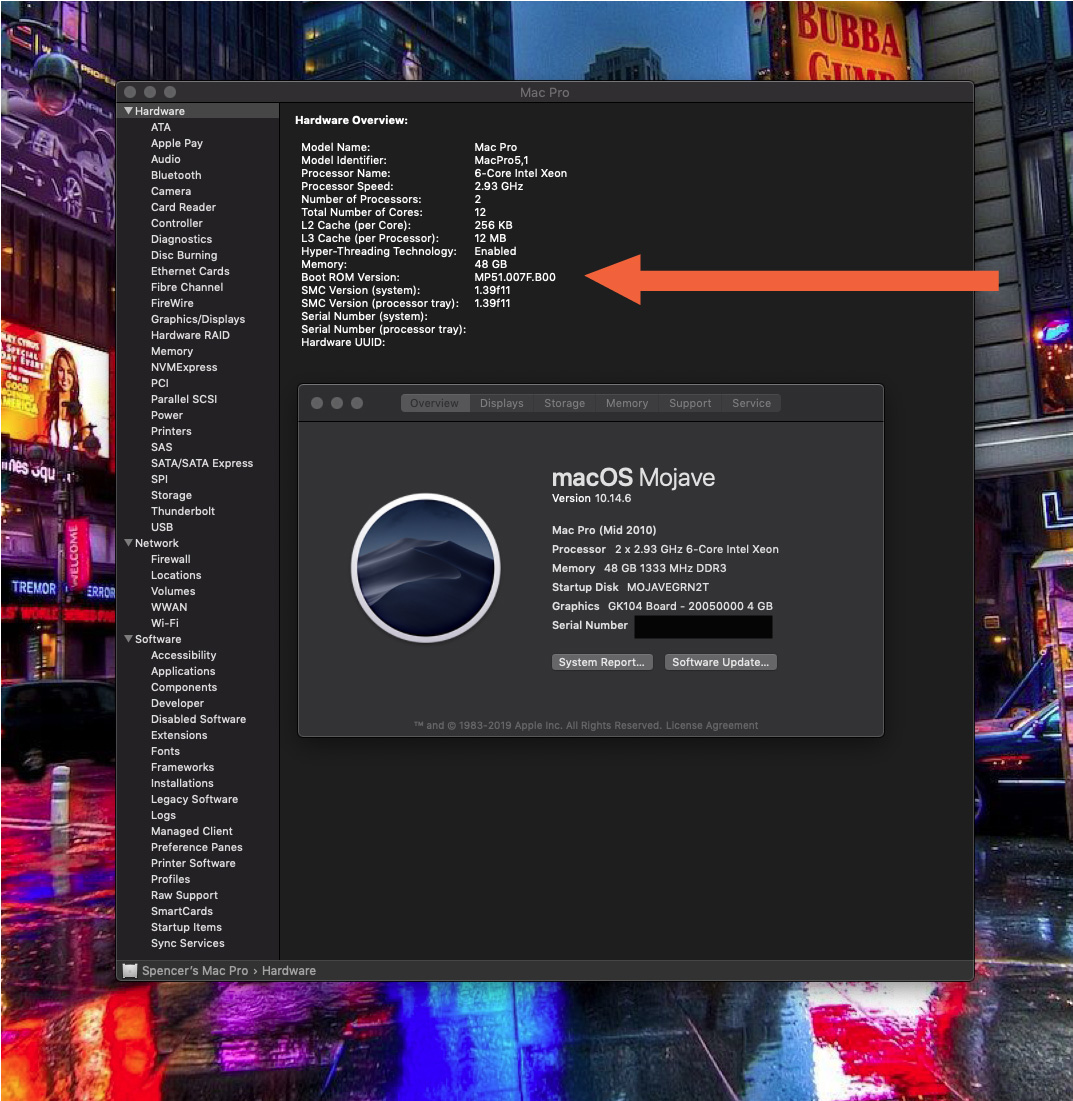1073x1101 pixels.
Task: Collapse the Software section triangle
Action: [x=129, y=639]
